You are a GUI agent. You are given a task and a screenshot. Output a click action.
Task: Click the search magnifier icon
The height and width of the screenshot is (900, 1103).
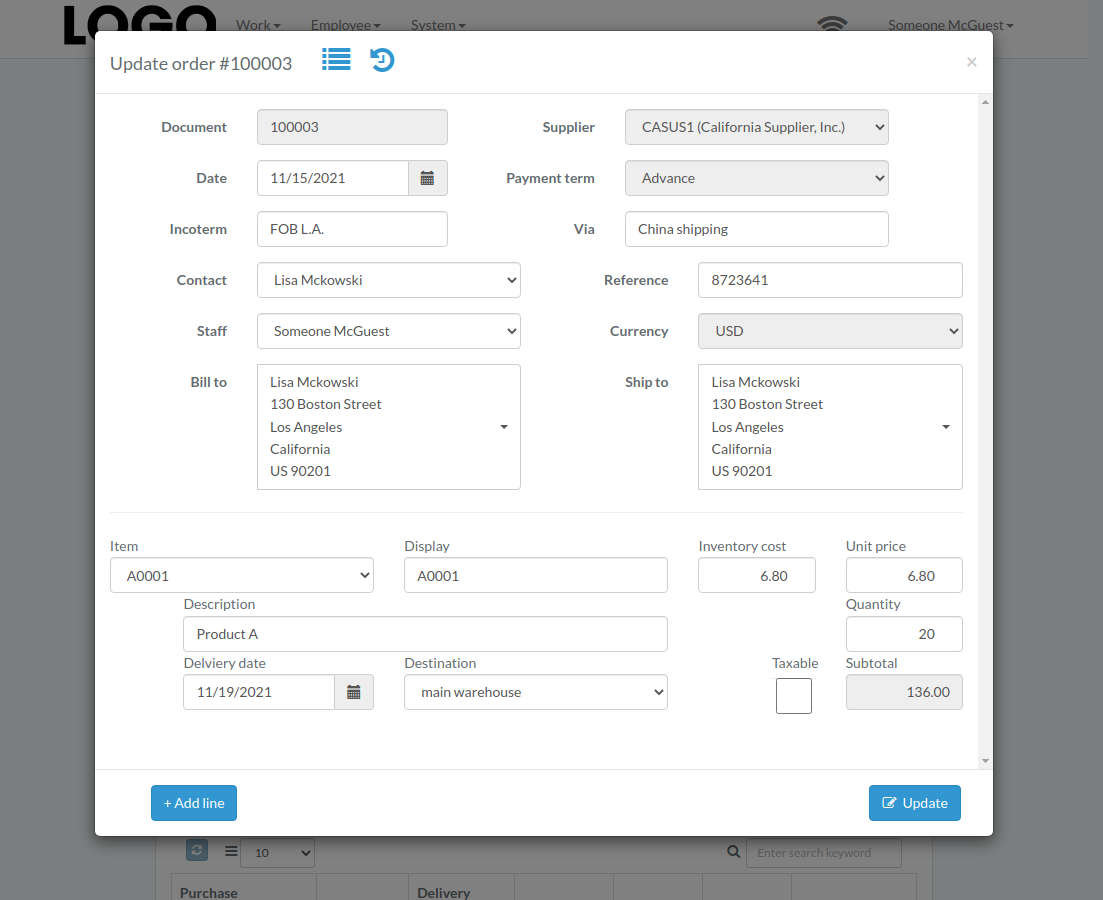[x=733, y=852]
